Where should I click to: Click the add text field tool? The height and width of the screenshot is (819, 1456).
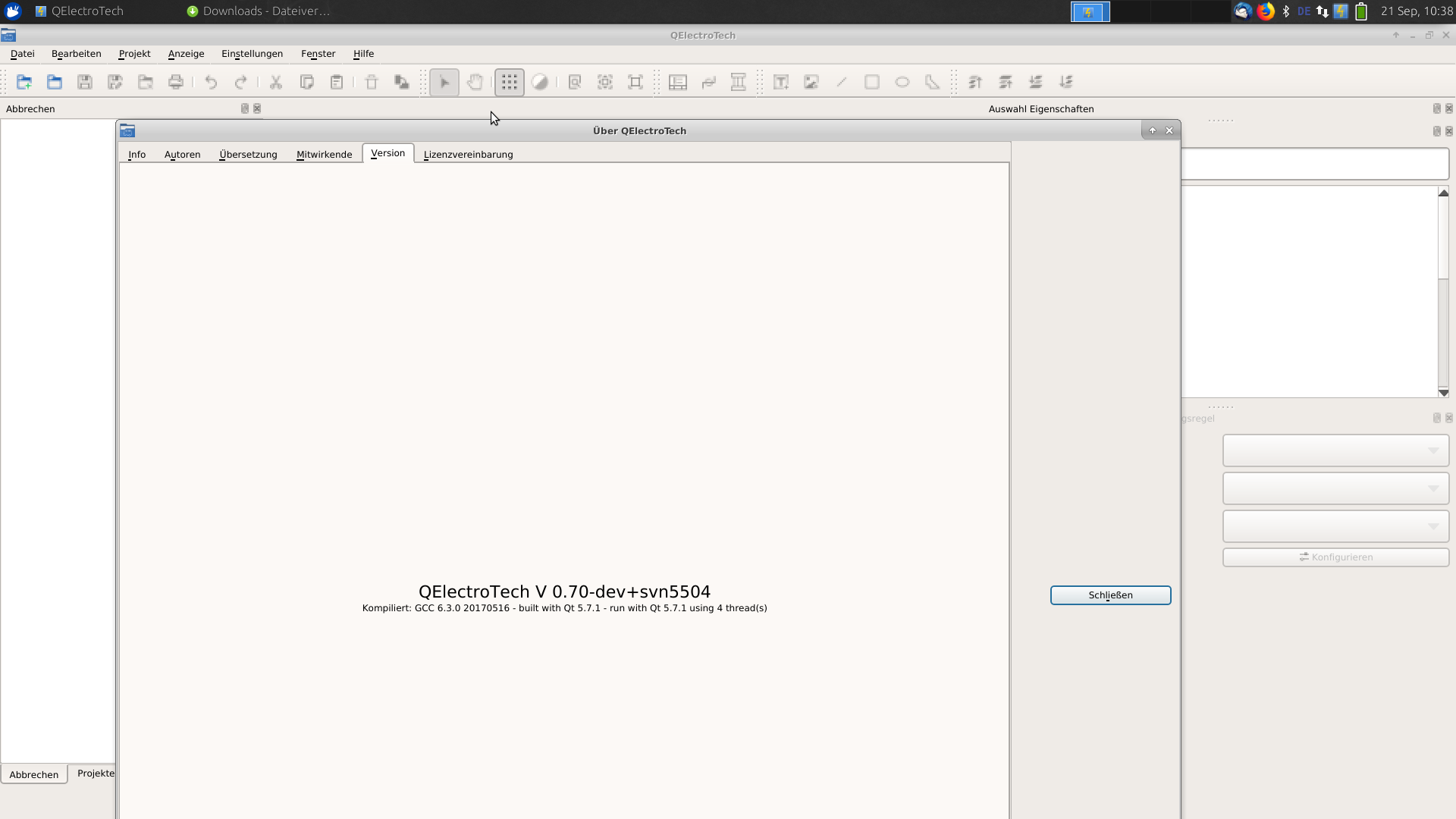(x=781, y=82)
